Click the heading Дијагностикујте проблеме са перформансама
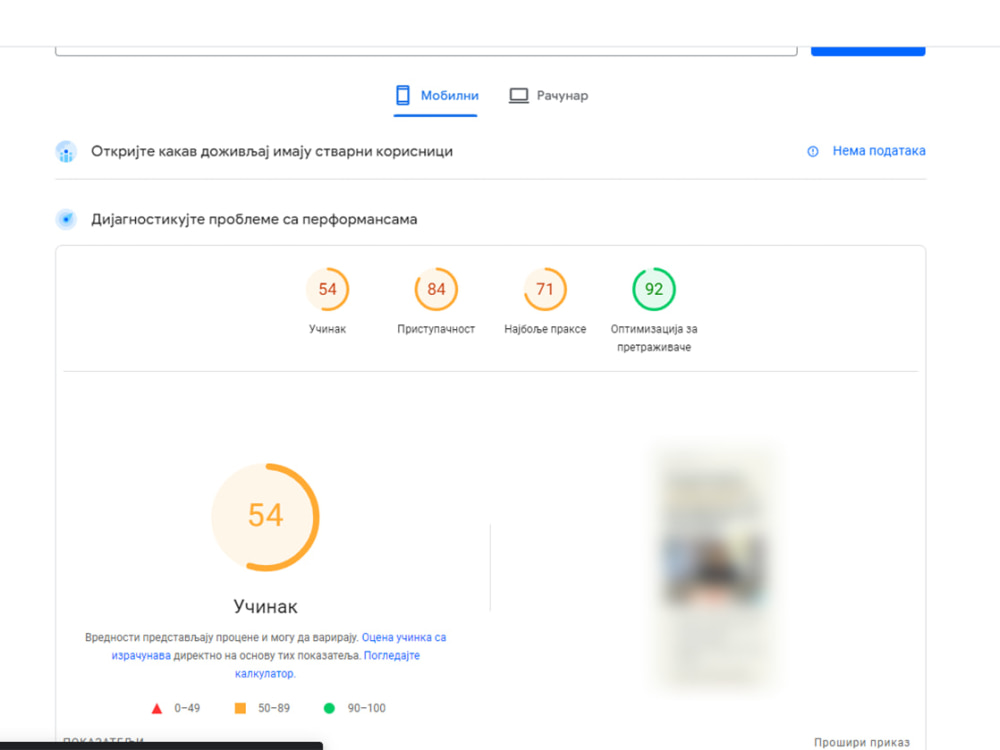Viewport: 1000px width, 750px height. [x=254, y=219]
